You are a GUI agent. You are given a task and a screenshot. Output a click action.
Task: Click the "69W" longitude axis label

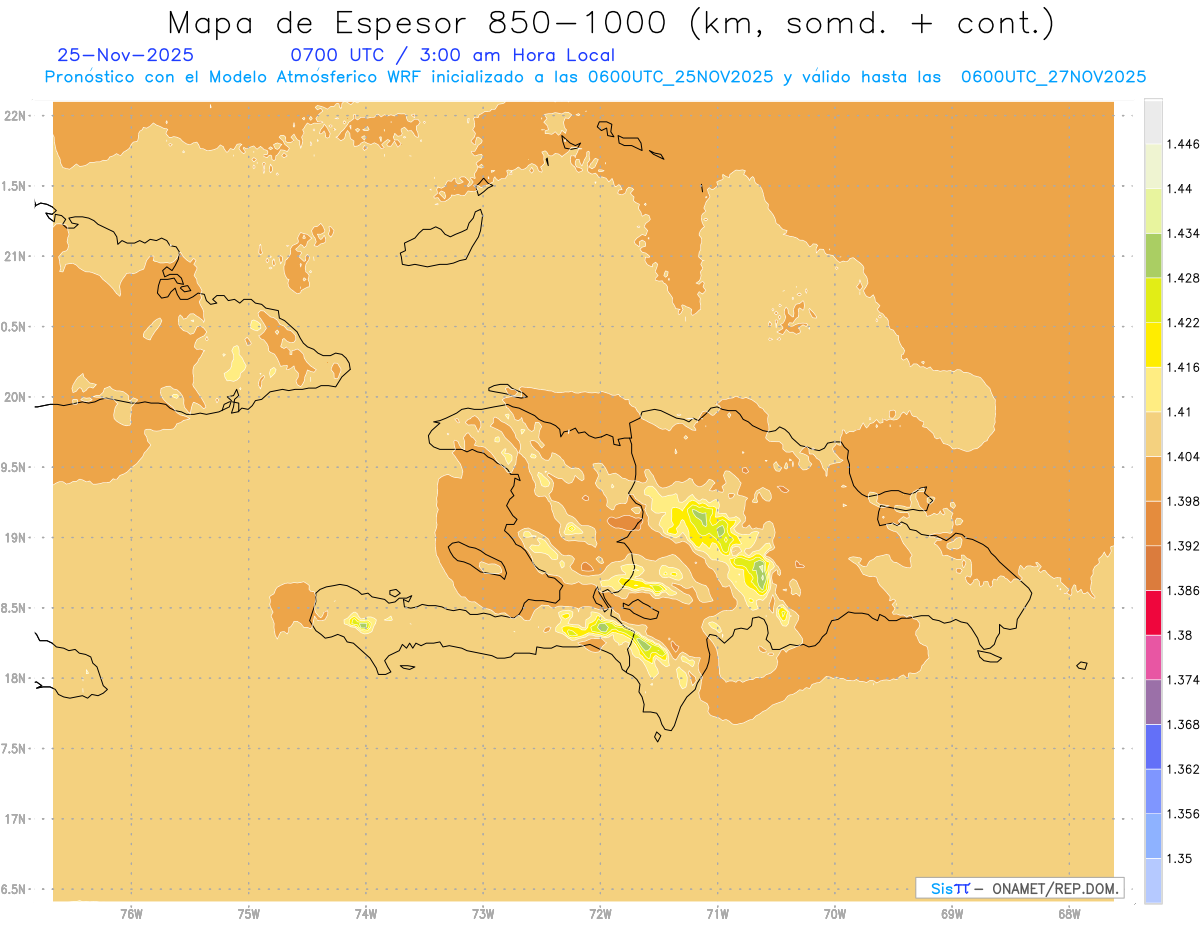[952, 913]
